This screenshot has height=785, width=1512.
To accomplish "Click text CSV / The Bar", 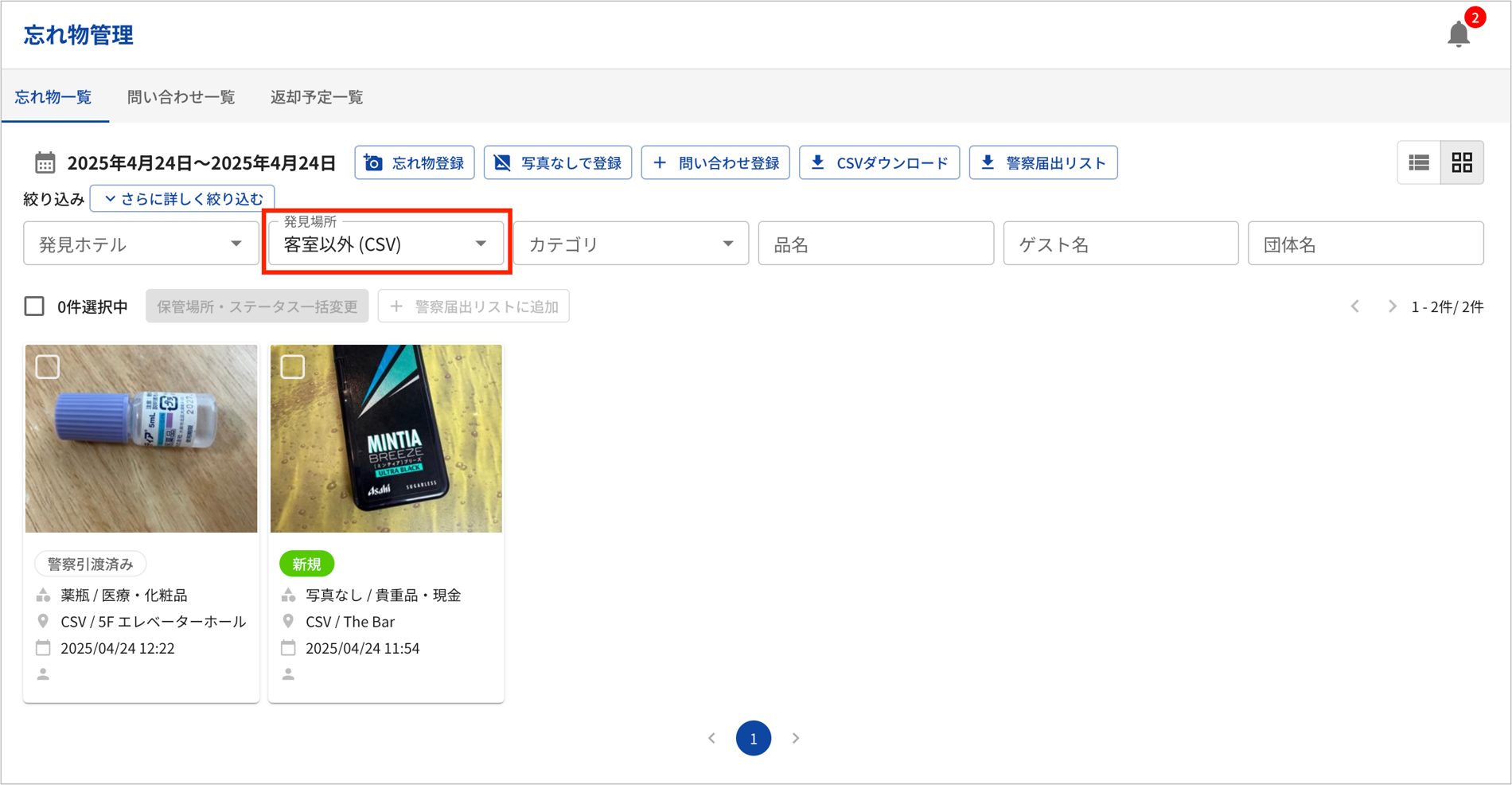I will pos(350,622).
